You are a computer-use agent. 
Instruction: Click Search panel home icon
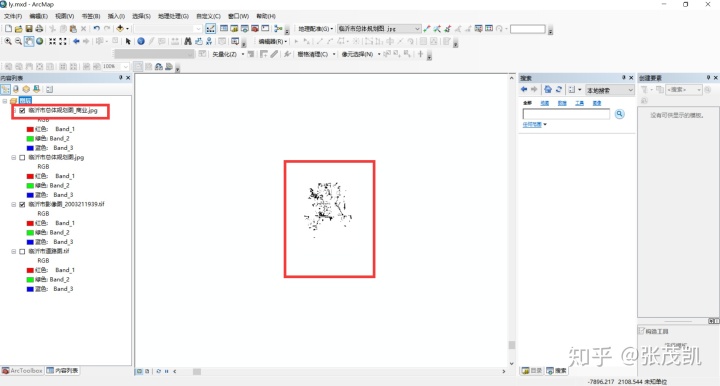coord(548,90)
